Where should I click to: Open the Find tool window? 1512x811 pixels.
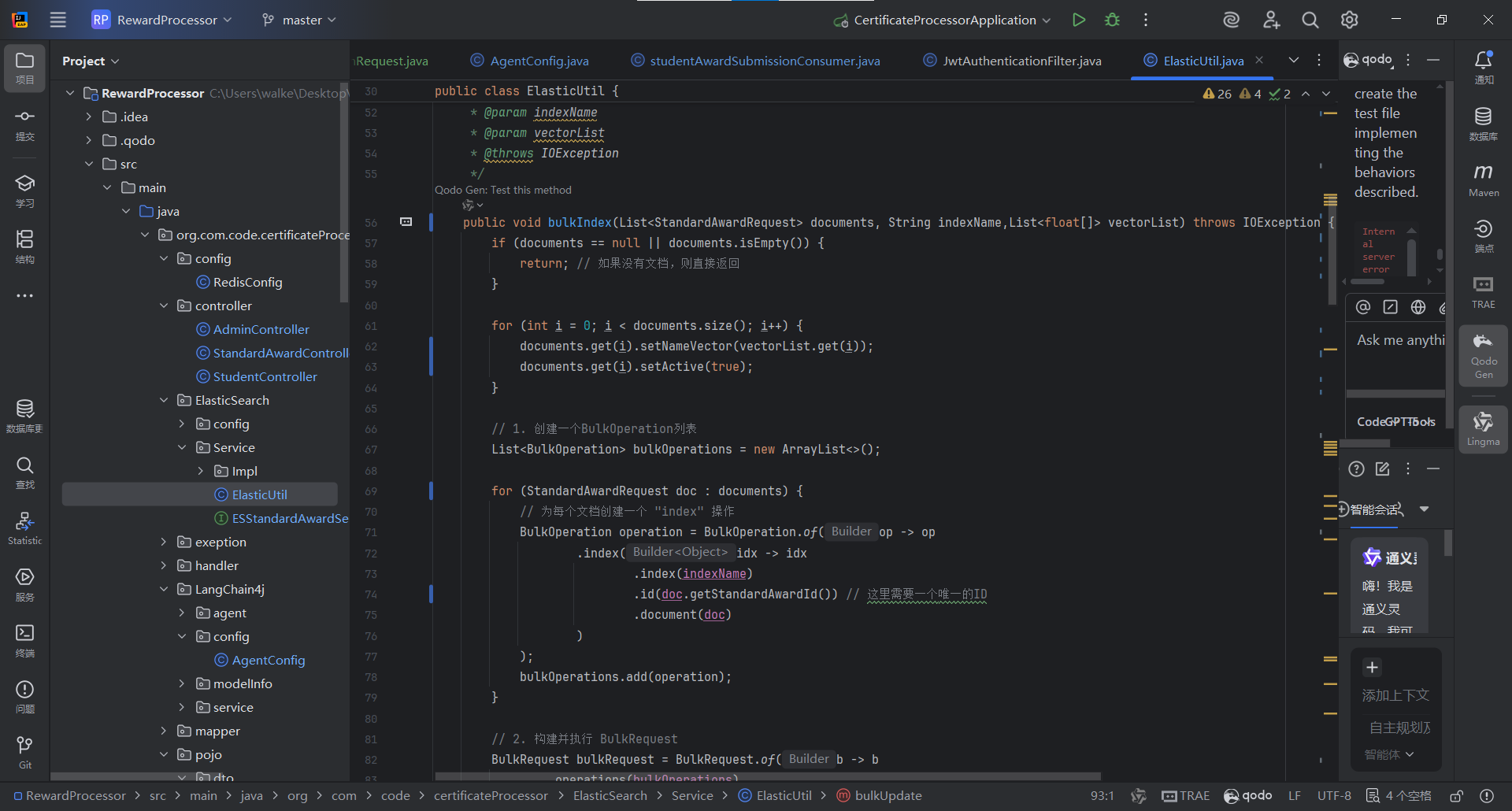click(x=24, y=472)
